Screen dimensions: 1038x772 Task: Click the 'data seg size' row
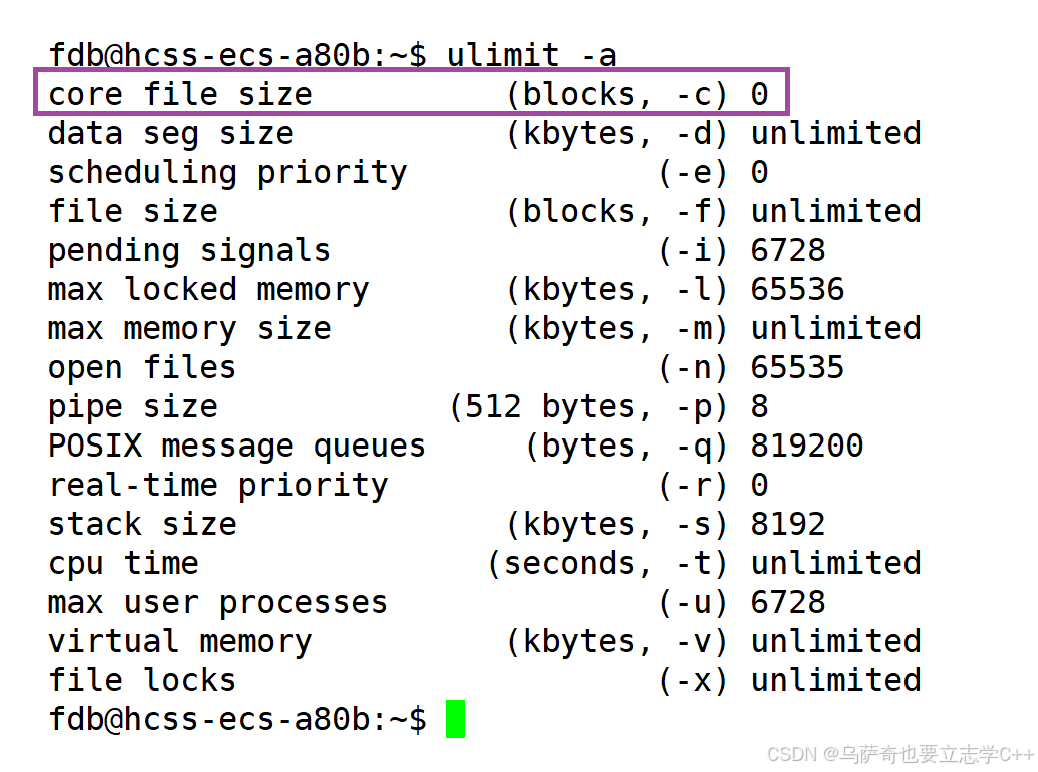click(x=485, y=134)
